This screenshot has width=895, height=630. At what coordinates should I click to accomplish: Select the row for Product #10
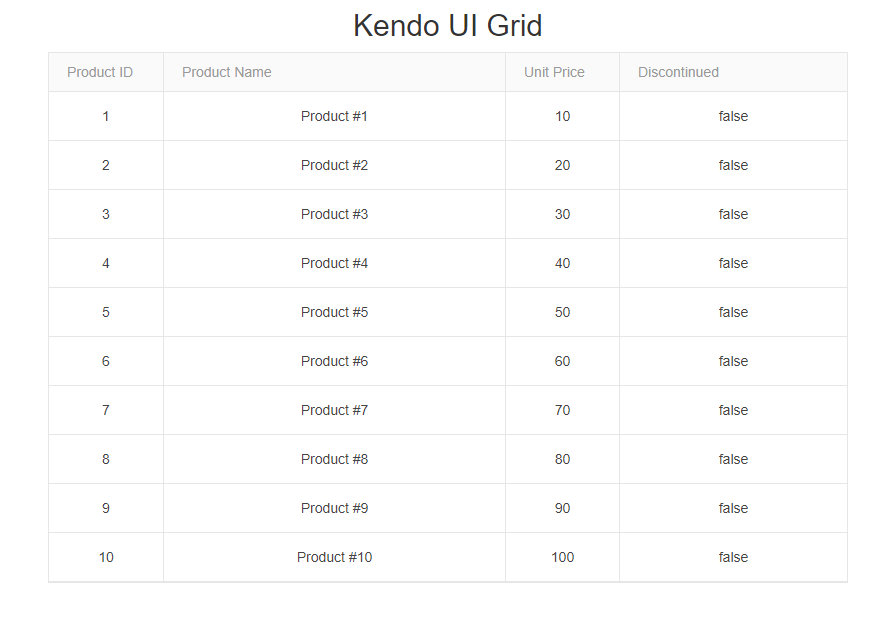(334, 557)
